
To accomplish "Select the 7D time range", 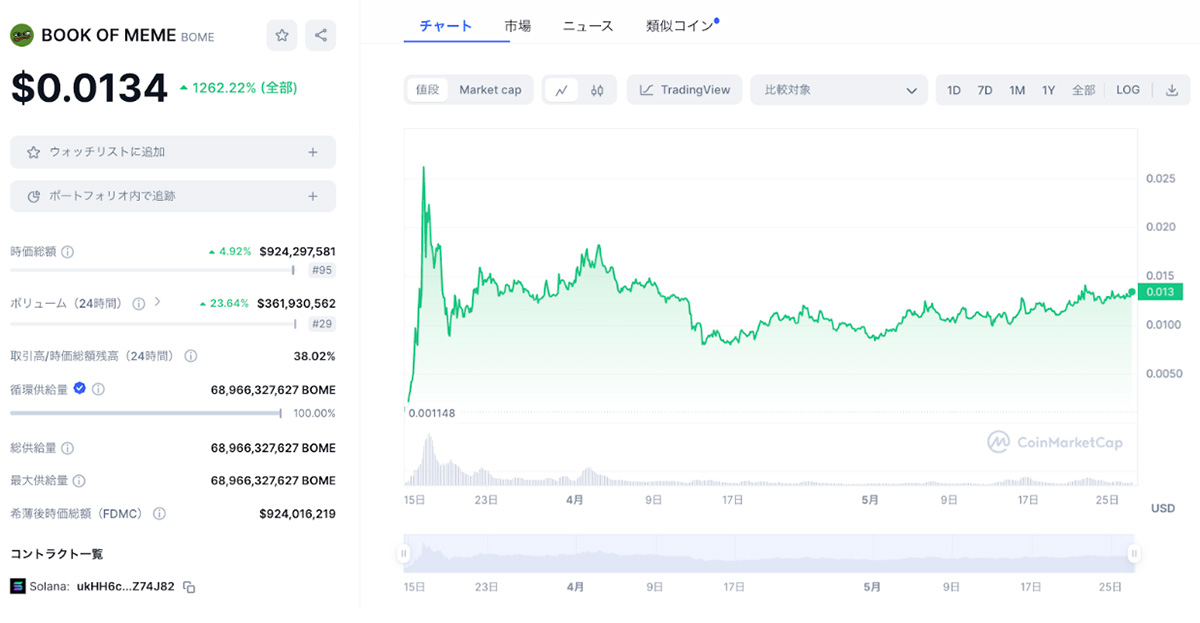I will pos(985,90).
